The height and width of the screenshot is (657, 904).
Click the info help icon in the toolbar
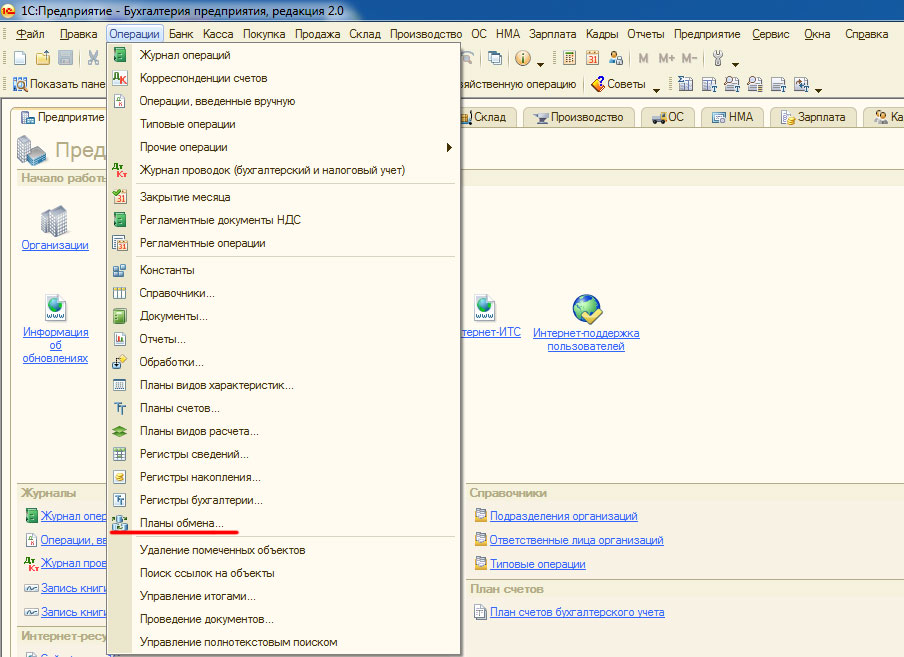[522, 59]
